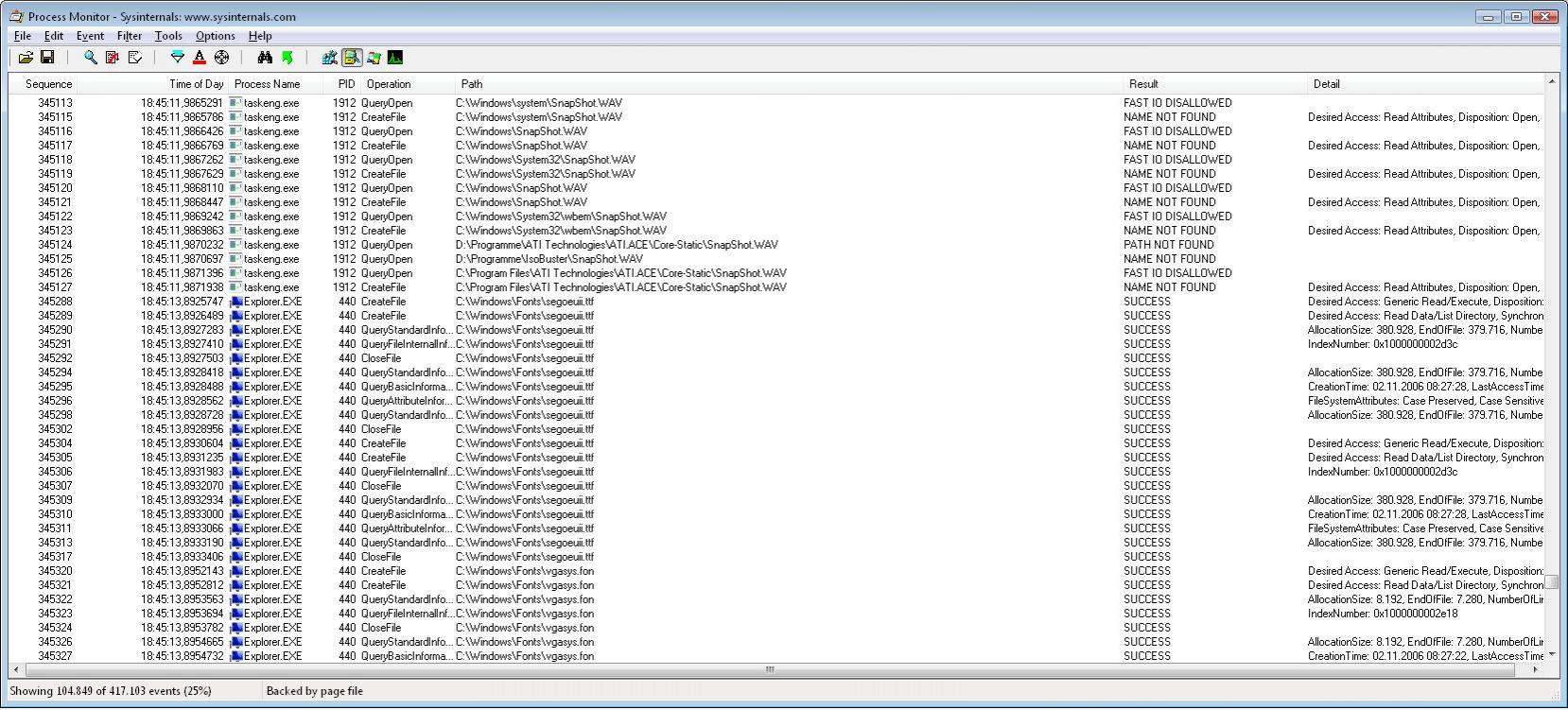Click 'Backed by page file' status text

click(315, 691)
